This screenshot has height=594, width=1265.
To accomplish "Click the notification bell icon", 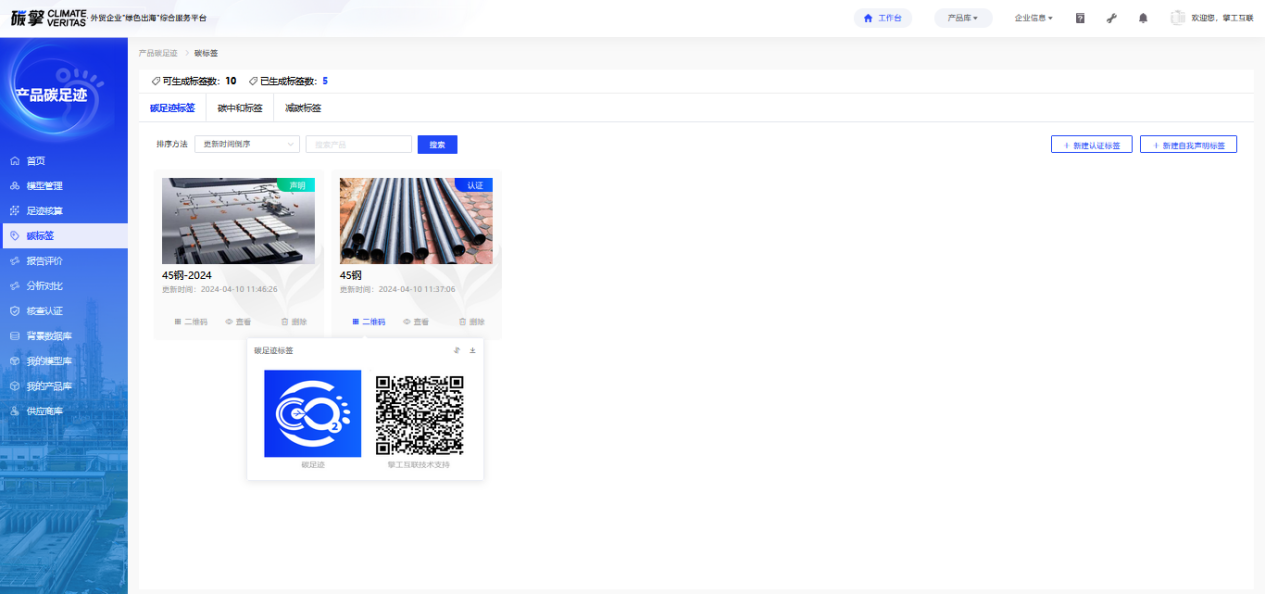I will [x=1143, y=18].
